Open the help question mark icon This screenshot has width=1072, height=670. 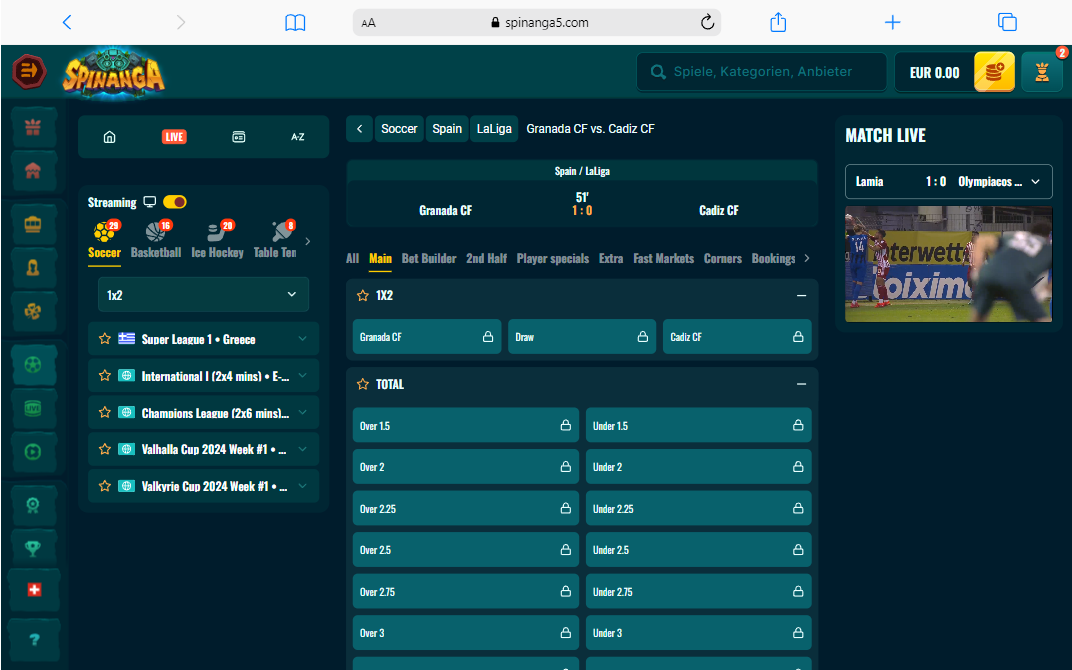[34, 639]
